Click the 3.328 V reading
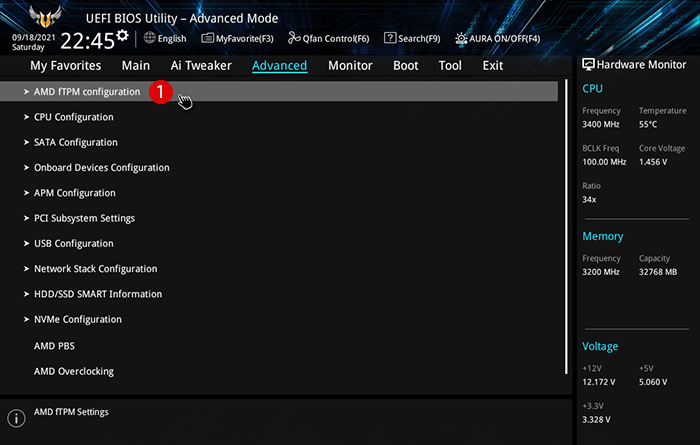This screenshot has height=445, width=700. (596, 420)
